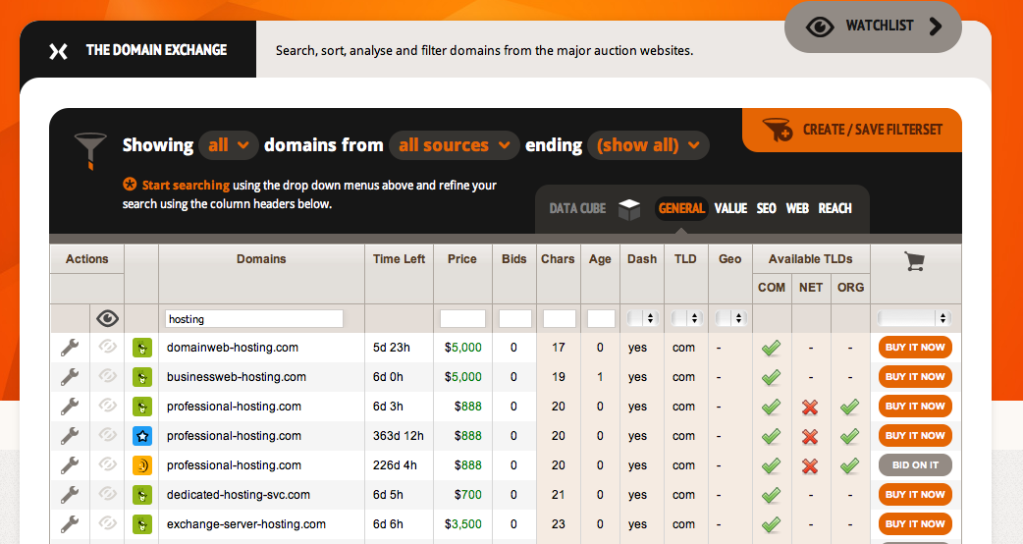Click the orange Start searching star icon
The height and width of the screenshot is (544, 1023).
tap(130, 185)
